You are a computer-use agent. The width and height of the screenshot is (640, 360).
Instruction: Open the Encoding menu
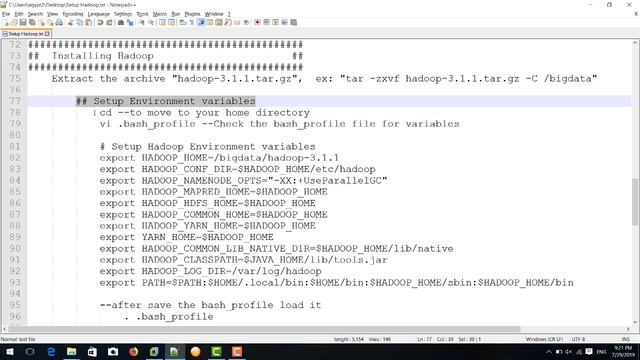[x=73, y=14]
